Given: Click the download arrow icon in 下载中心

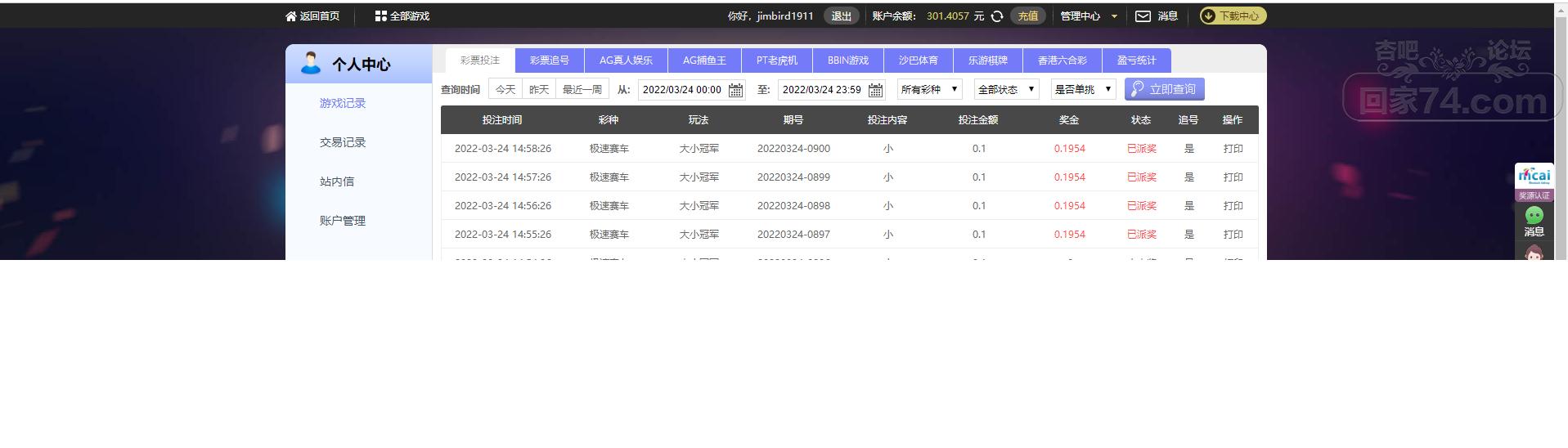Looking at the screenshot, I should (1208, 16).
